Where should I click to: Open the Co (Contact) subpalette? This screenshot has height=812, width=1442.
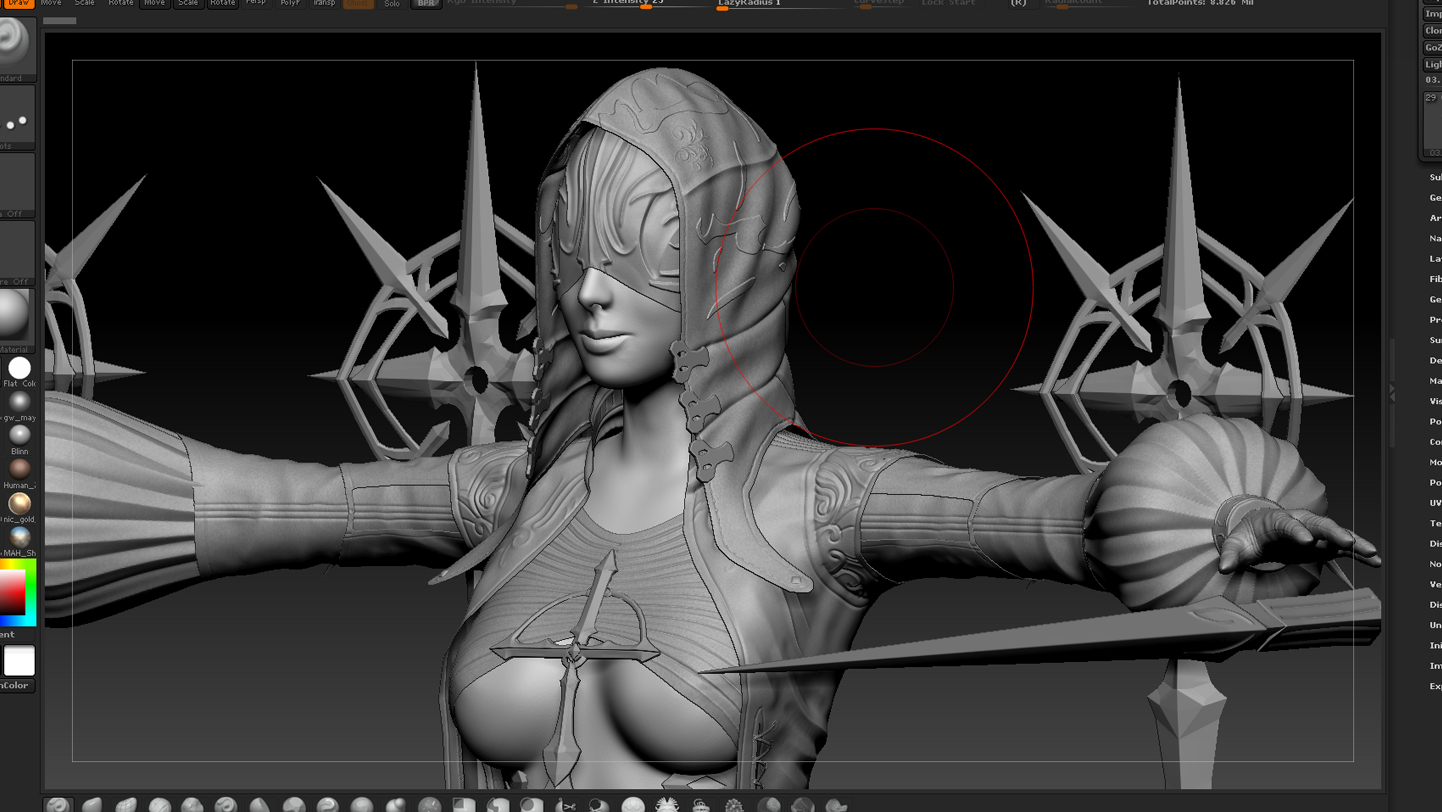tap(1435, 441)
